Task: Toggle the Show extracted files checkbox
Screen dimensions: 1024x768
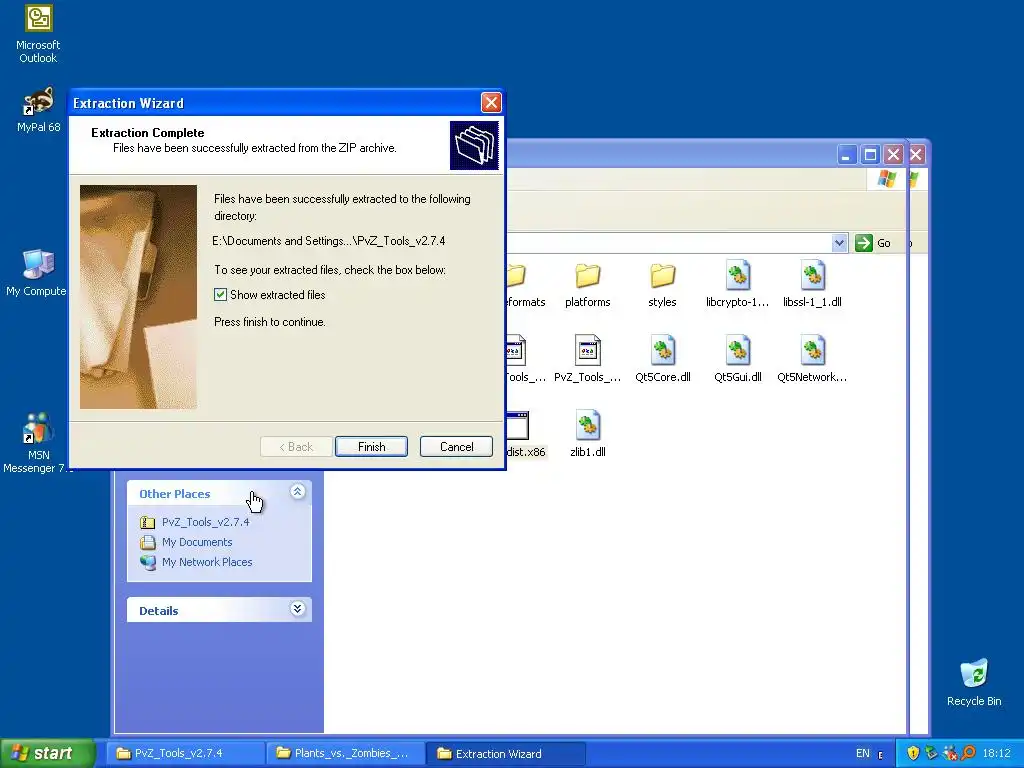Action: coord(221,295)
